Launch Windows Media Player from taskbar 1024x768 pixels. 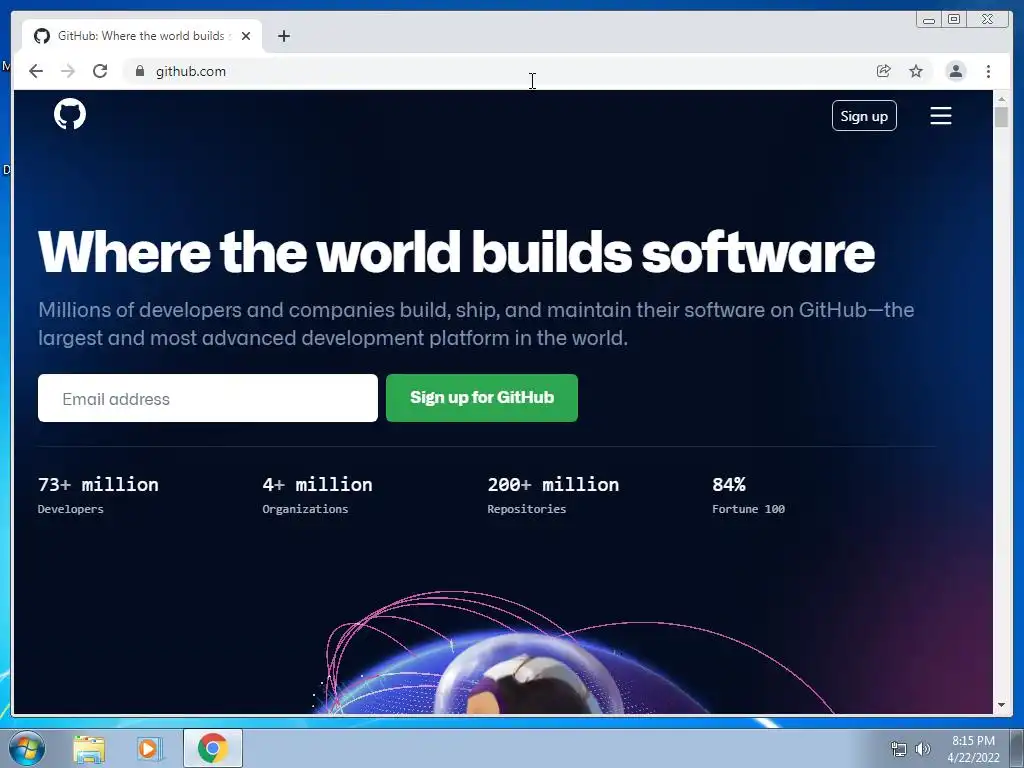pos(149,748)
